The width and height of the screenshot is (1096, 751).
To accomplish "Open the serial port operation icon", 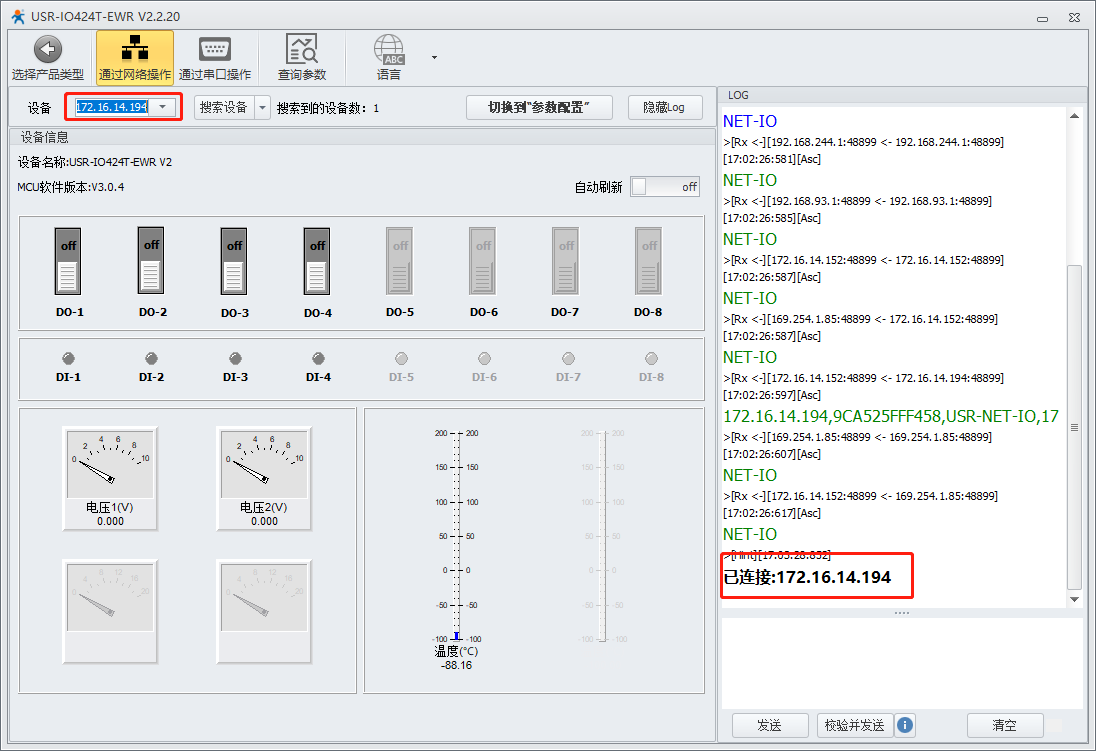I will tap(215, 49).
